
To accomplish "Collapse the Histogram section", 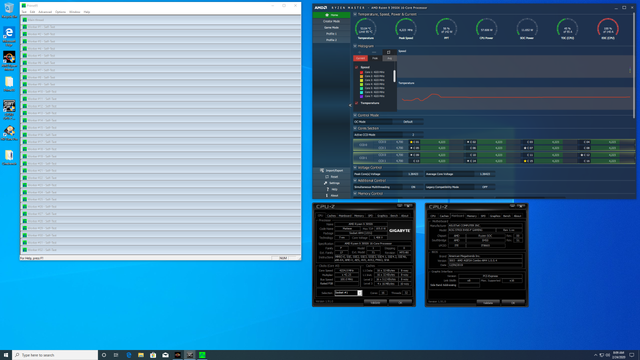I will pos(355,46).
